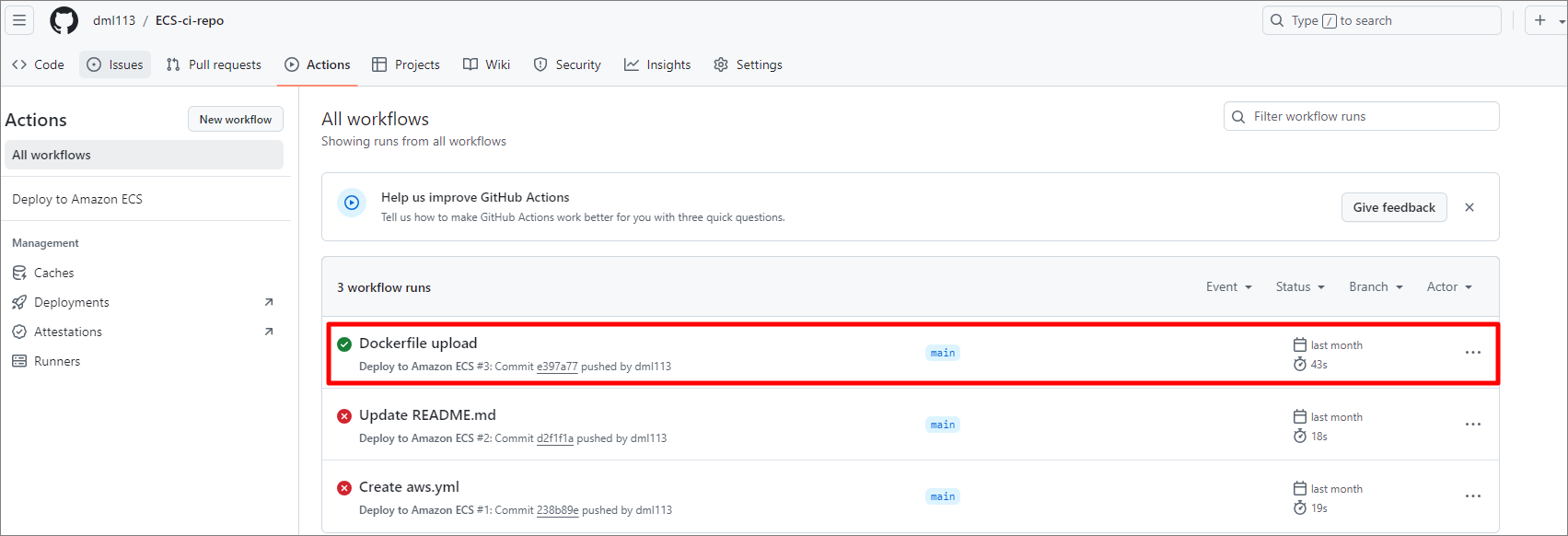Click the external arrow beside Attestations
This screenshot has height=536, width=1568.
(269, 332)
